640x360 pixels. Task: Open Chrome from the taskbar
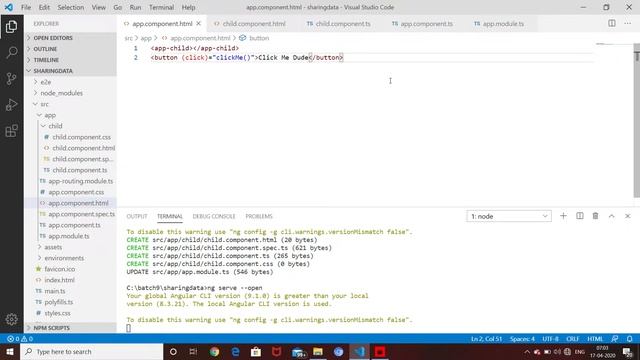pyautogui.click(x=214, y=351)
